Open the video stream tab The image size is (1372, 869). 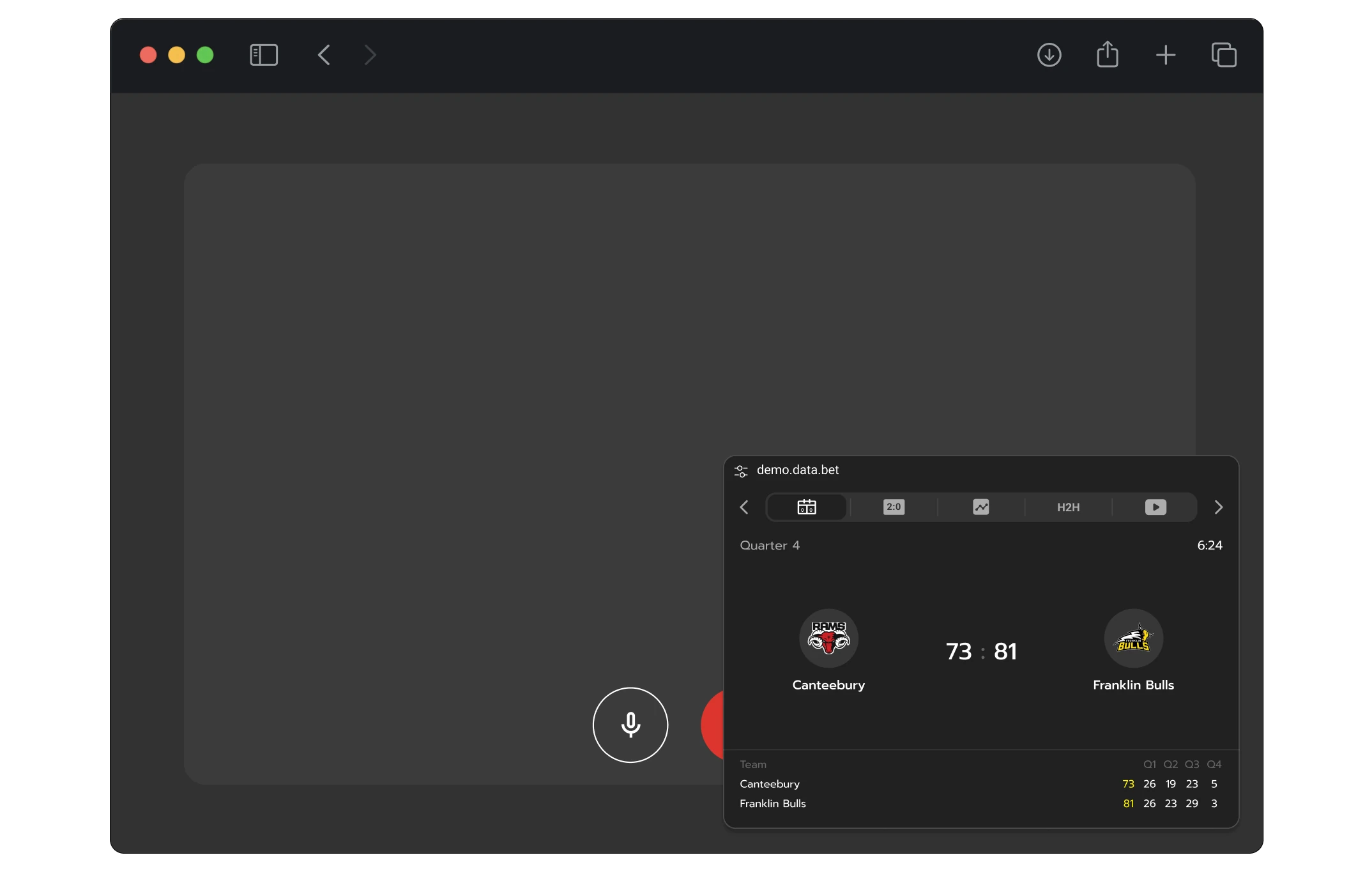[1155, 507]
